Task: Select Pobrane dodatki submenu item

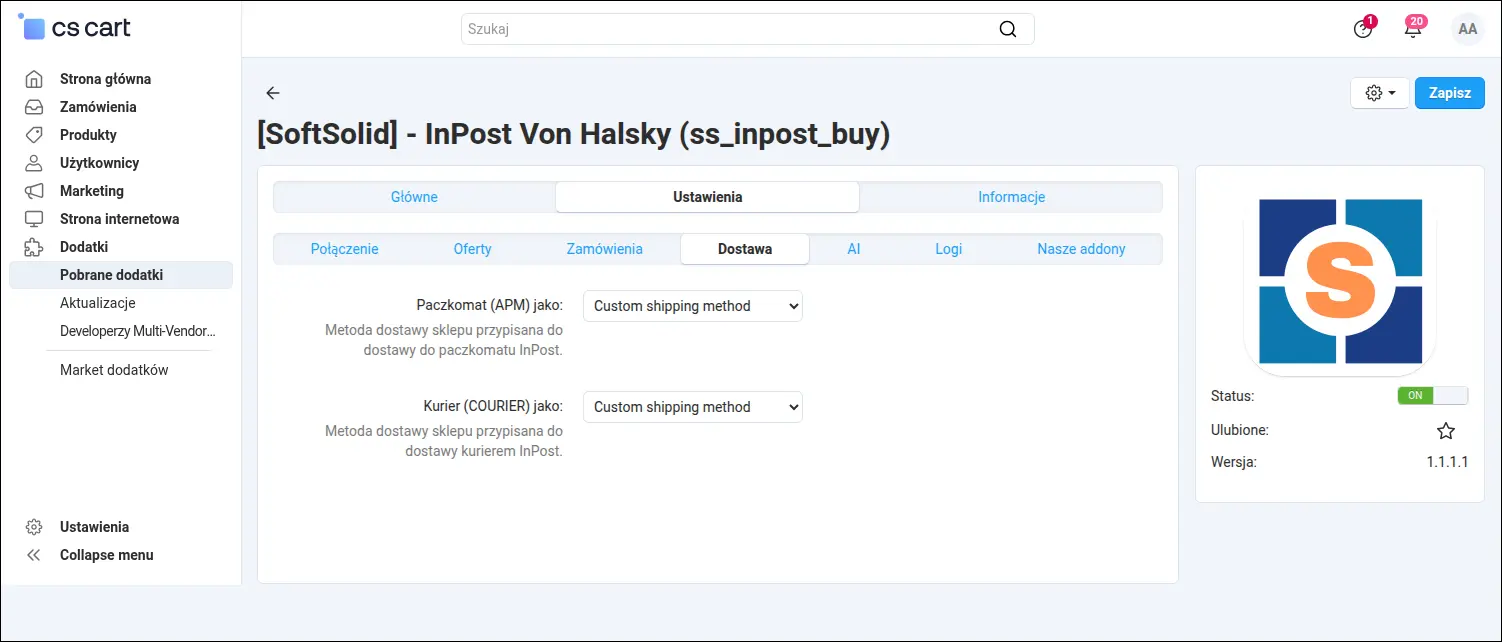Action: pyautogui.click(x=121, y=275)
